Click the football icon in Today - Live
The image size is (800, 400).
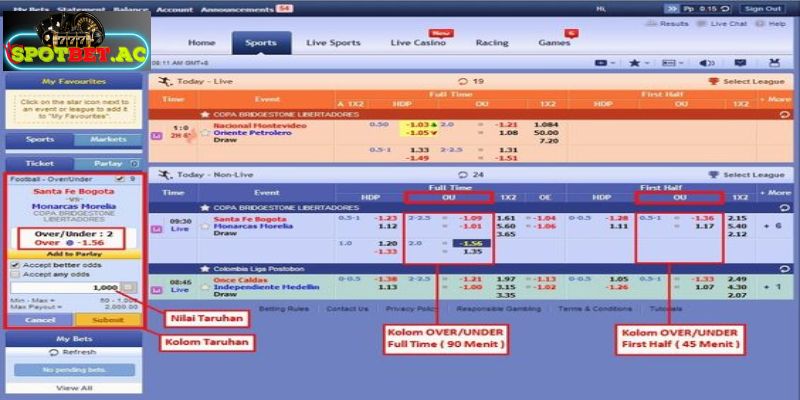pyautogui.click(x=165, y=82)
